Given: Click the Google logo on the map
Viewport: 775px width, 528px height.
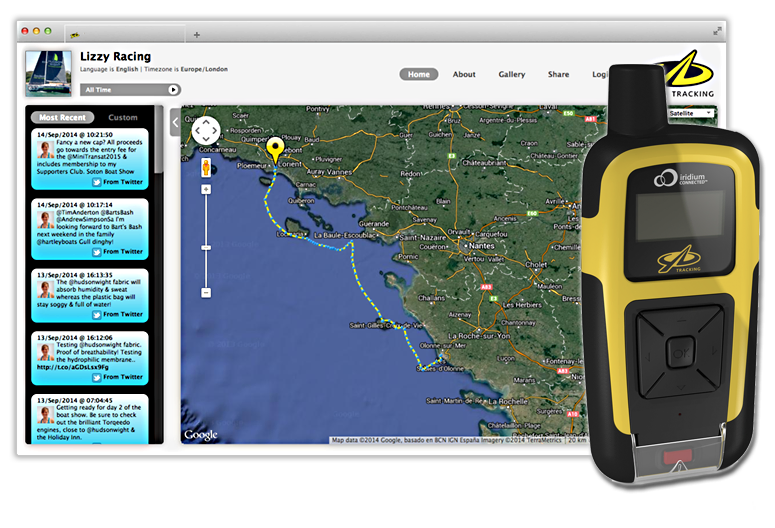Looking at the screenshot, I should [x=201, y=435].
